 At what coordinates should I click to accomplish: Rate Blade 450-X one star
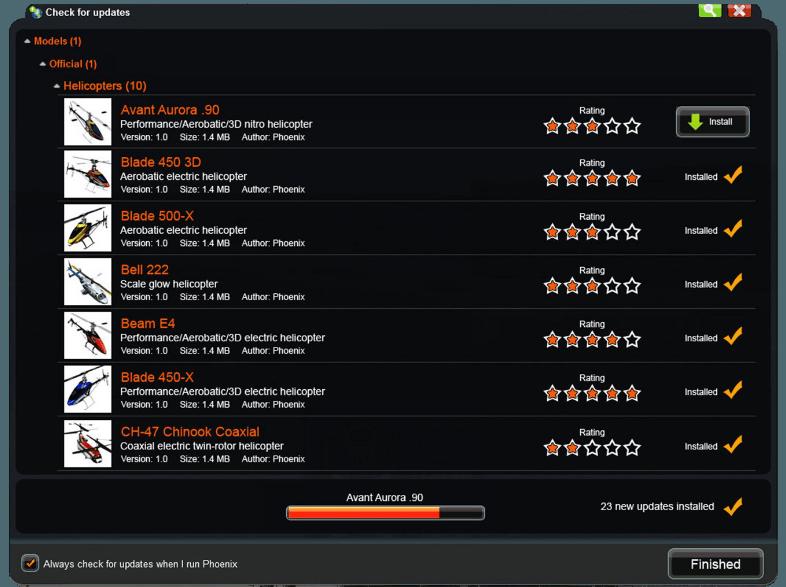click(x=552, y=393)
